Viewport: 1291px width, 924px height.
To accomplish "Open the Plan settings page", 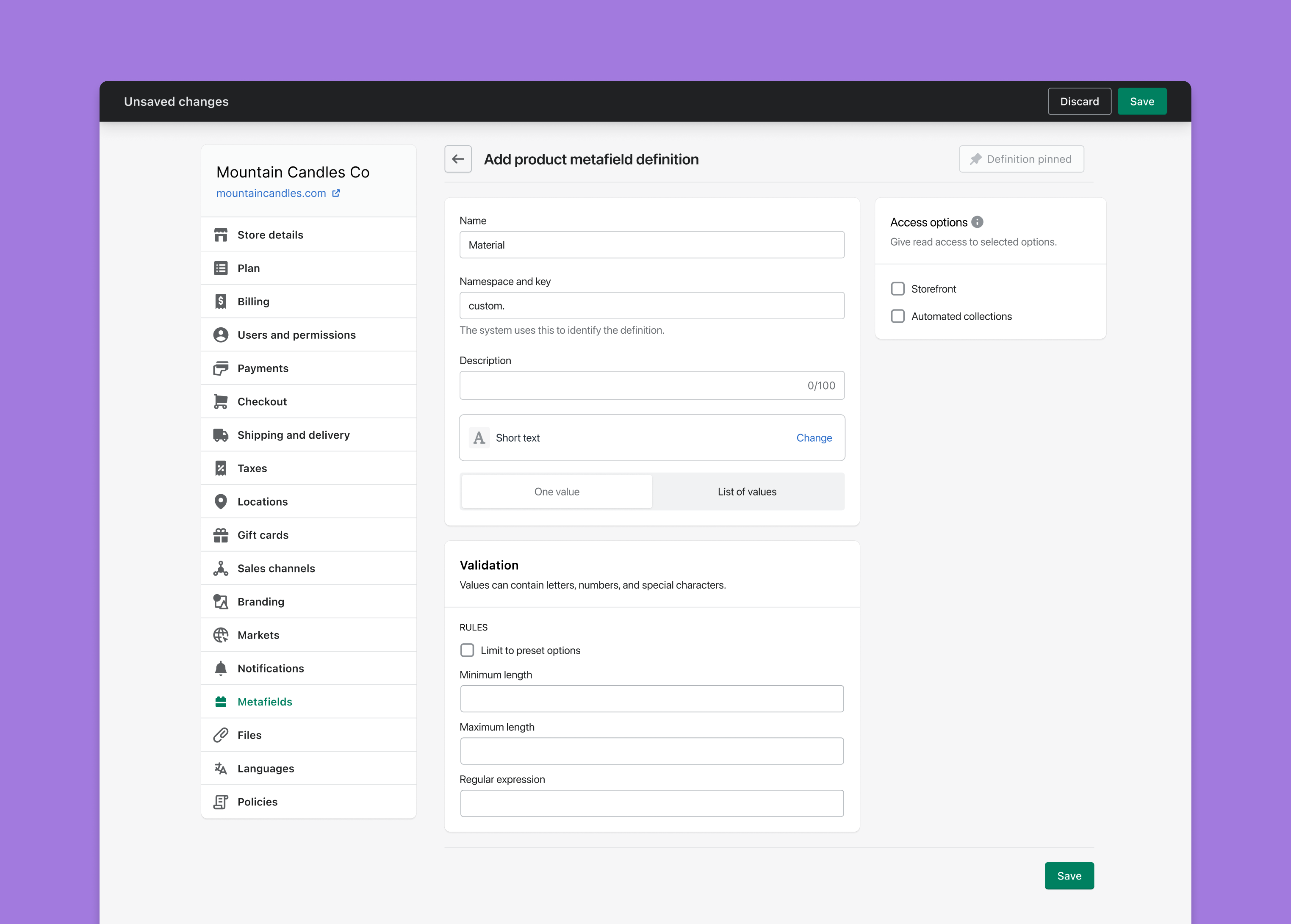I will coord(309,268).
